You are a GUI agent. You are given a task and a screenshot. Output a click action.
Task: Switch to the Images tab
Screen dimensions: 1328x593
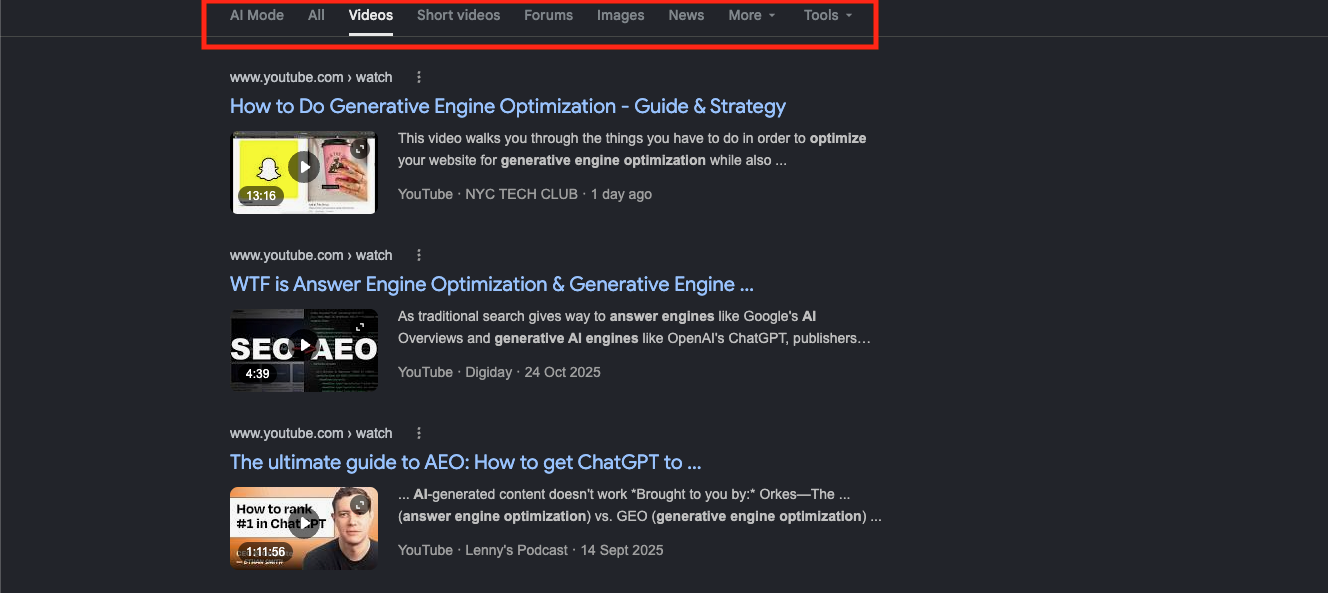point(620,15)
